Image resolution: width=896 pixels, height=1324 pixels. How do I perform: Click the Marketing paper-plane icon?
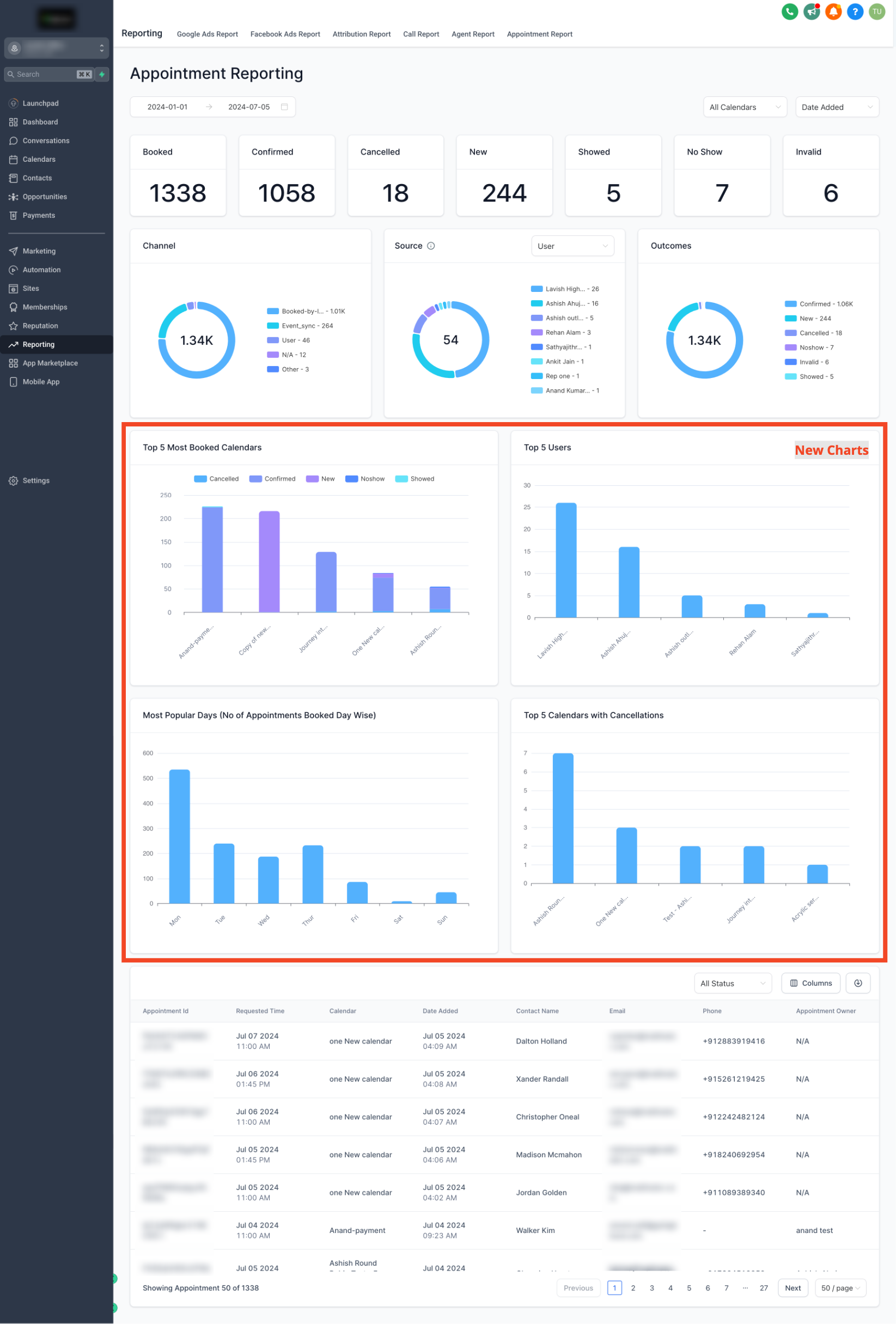pos(13,251)
